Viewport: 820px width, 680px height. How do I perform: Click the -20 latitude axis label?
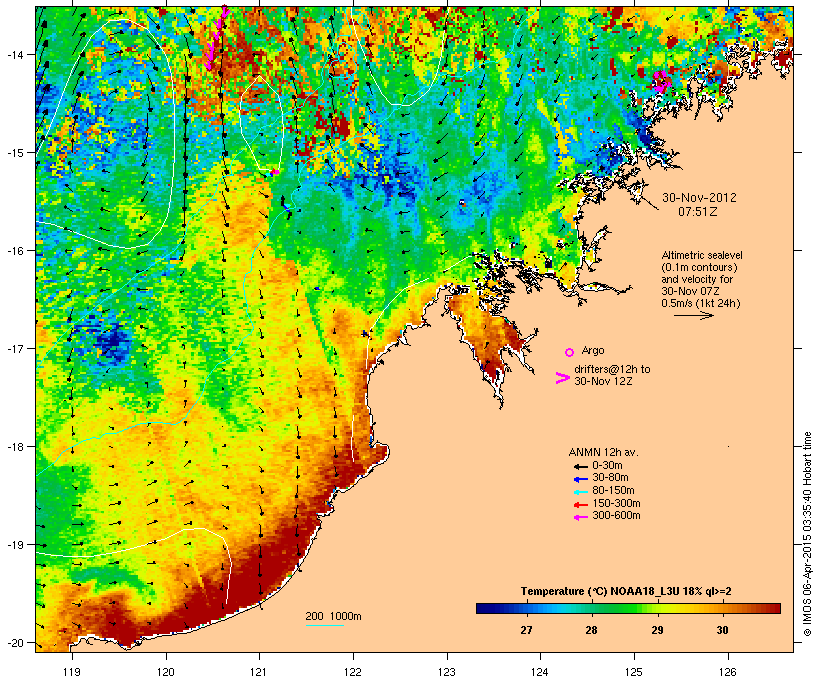tap(15, 642)
